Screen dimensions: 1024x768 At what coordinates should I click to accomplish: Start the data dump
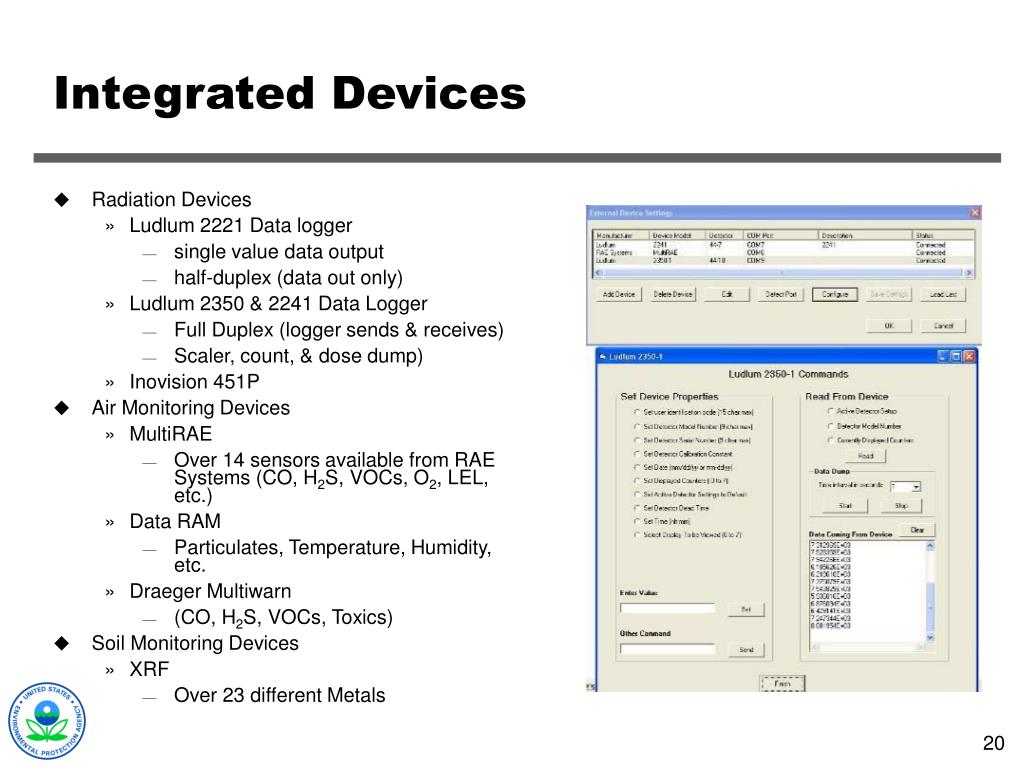click(x=845, y=505)
